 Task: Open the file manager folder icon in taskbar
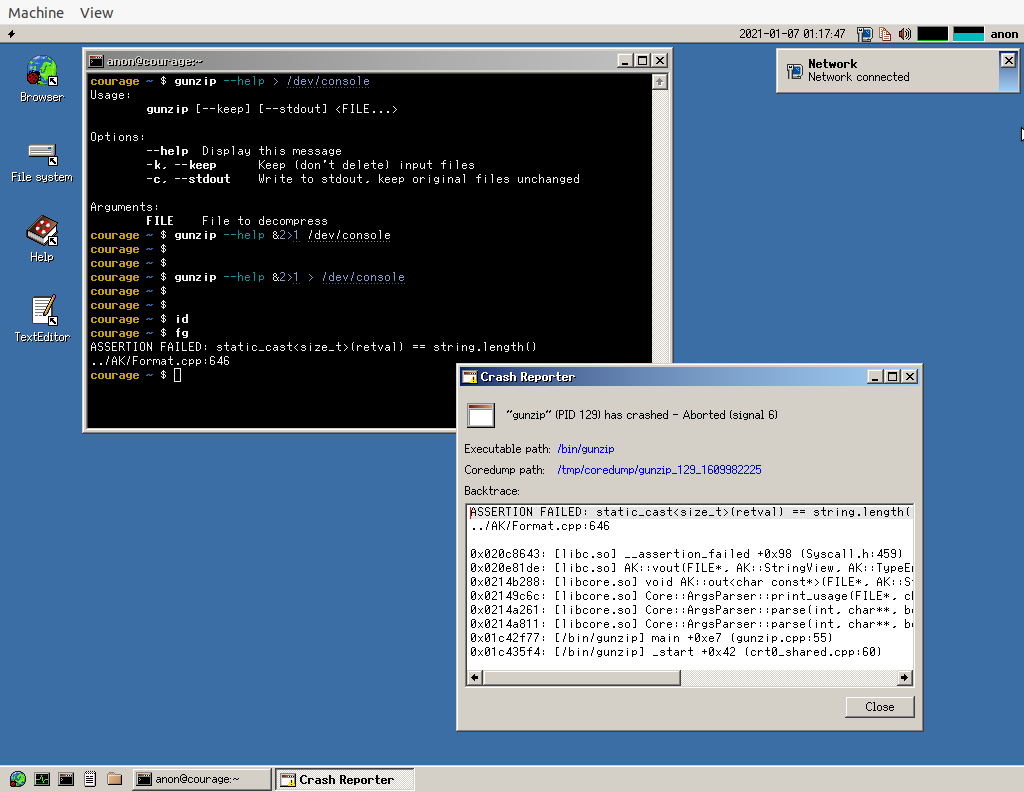(114, 779)
